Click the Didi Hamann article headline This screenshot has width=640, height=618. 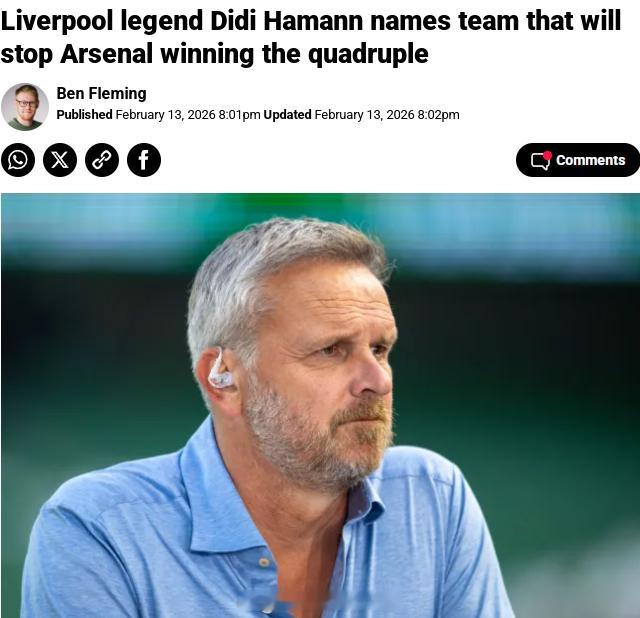point(311,37)
